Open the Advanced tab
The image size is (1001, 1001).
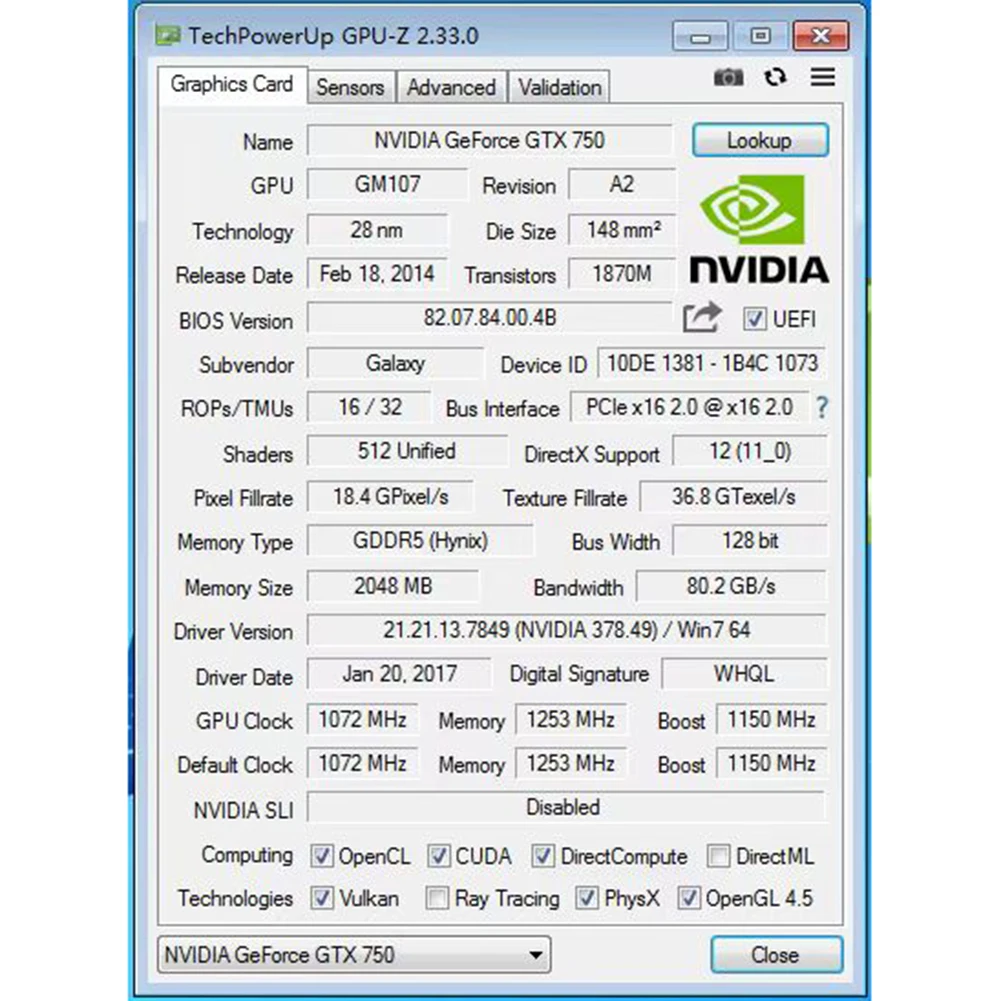pyautogui.click(x=451, y=87)
